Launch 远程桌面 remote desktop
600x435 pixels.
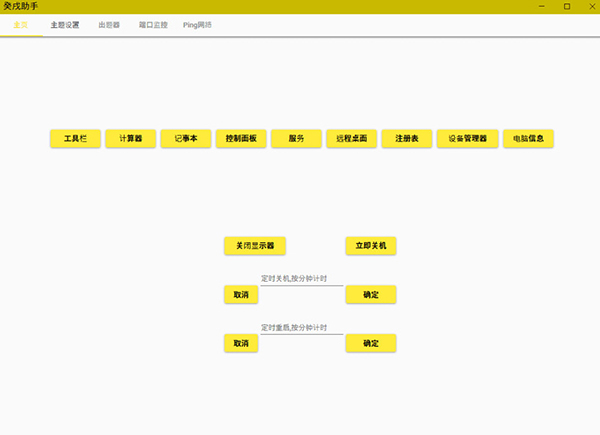click(351, 138)
